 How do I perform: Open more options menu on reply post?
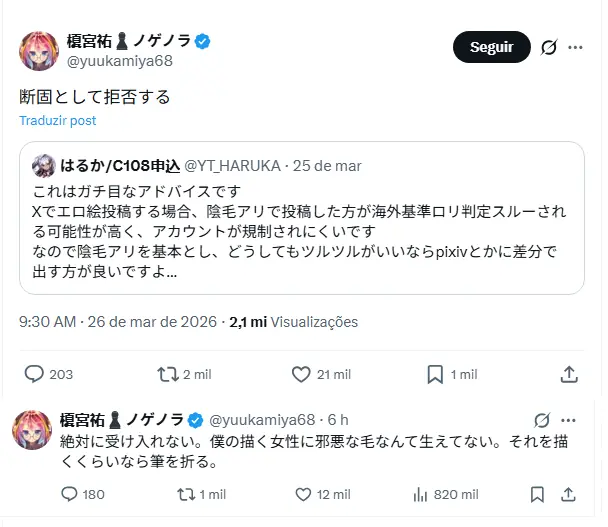tap(573, 419)
